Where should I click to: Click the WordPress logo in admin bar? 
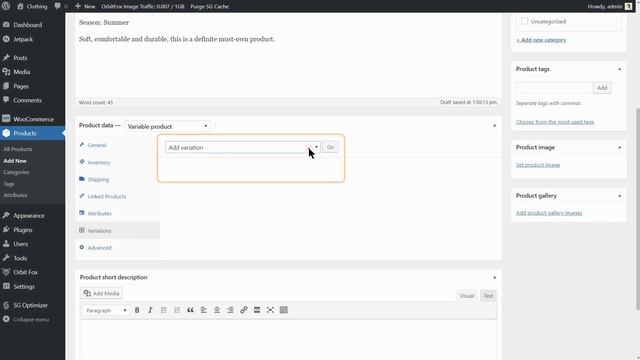pos(6,6)
